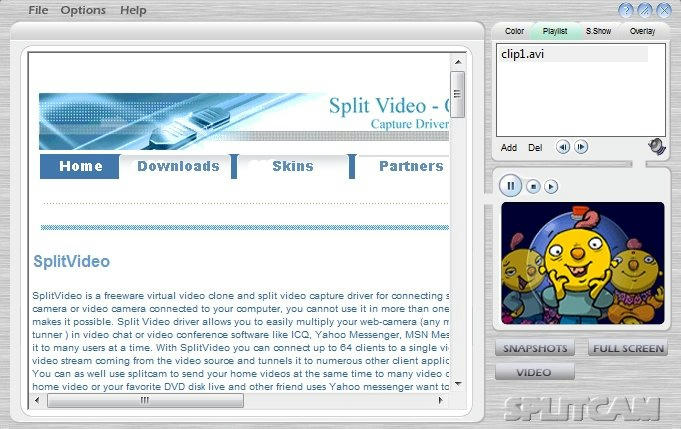This screenshot has height=429, width=681.
Task: Click the Split Video banner image
Action: coord(244,122)
